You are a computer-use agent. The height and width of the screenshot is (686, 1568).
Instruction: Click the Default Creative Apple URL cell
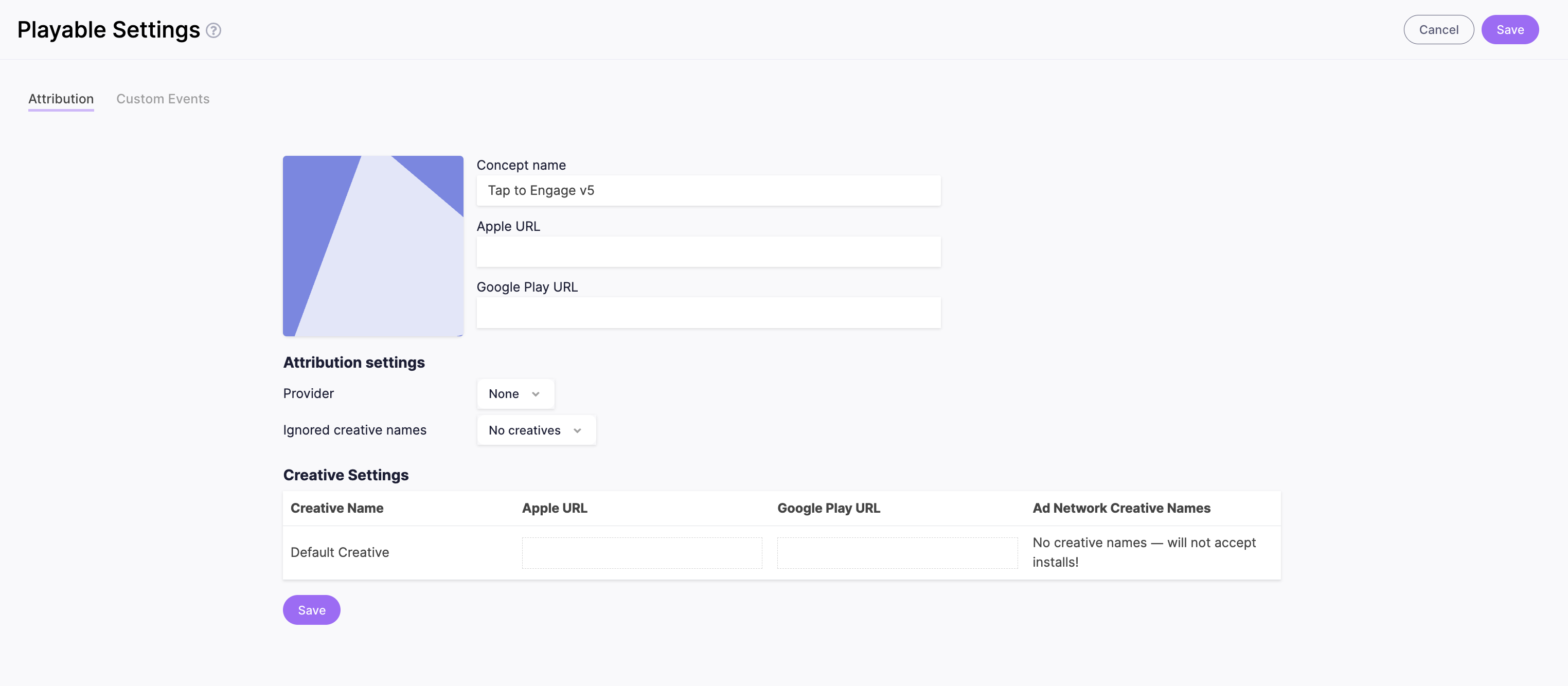coord(642,553)
